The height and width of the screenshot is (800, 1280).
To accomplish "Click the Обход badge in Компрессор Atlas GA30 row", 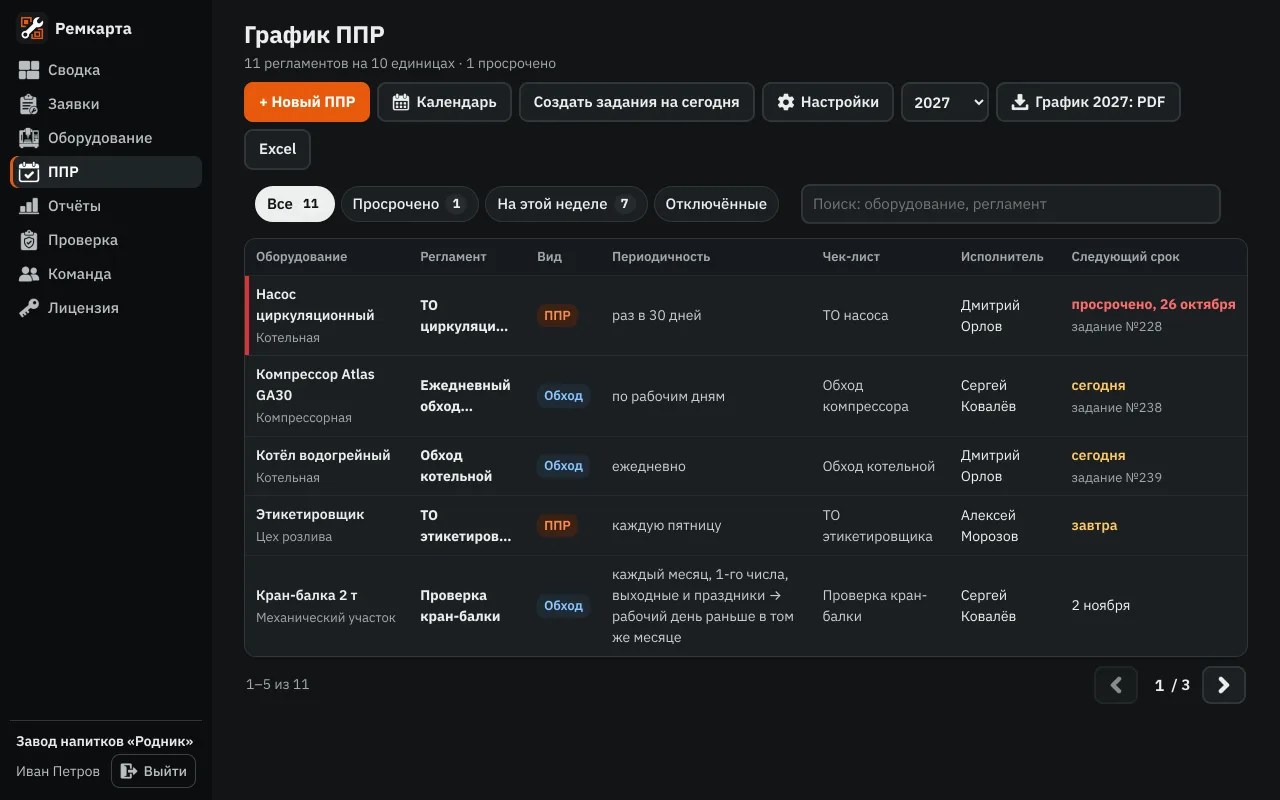I will [563, 396].
